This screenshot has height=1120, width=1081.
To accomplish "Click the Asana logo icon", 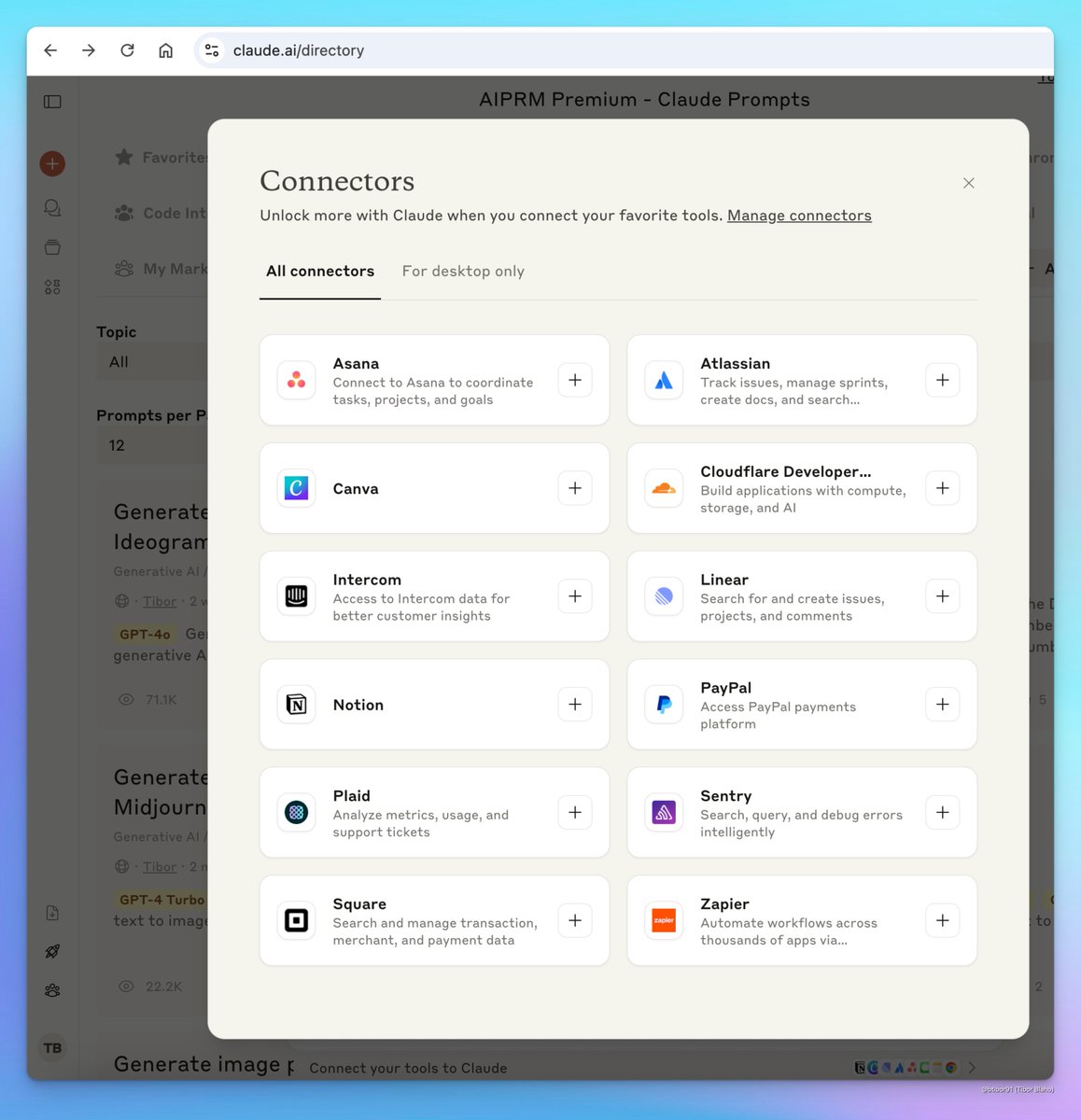I will (296, 380).
